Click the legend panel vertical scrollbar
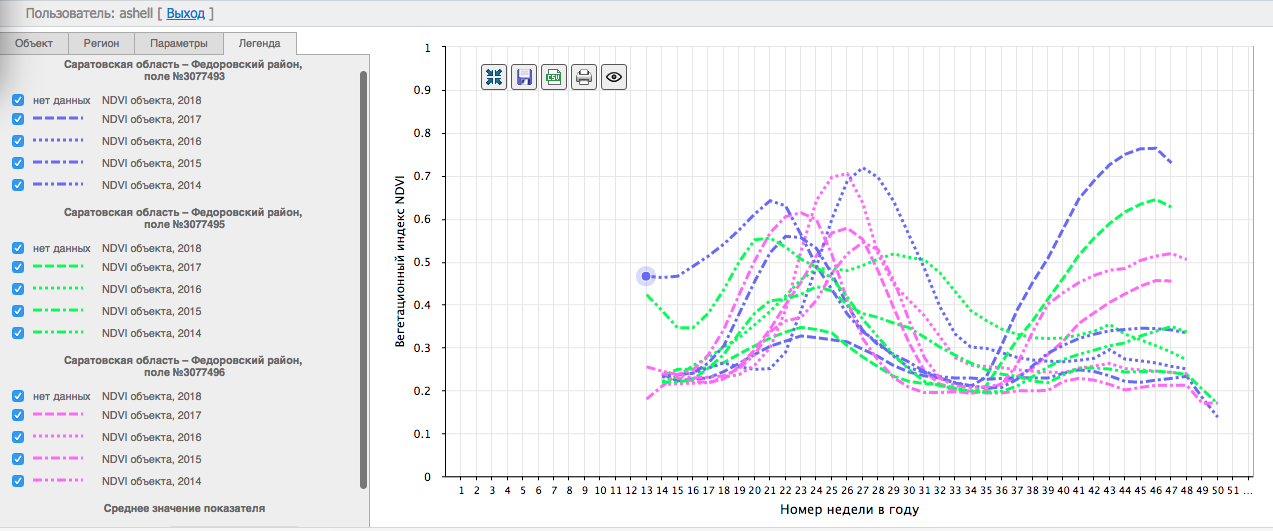The height and width of the screenshot is (531, 1273). pos(363,280)
